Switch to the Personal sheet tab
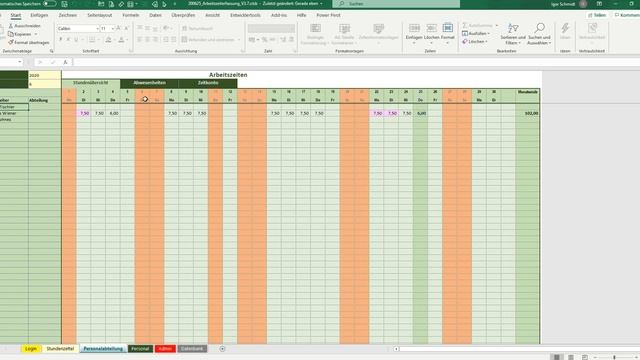Viewport: 640px width, 360px height. pos(140,349)
